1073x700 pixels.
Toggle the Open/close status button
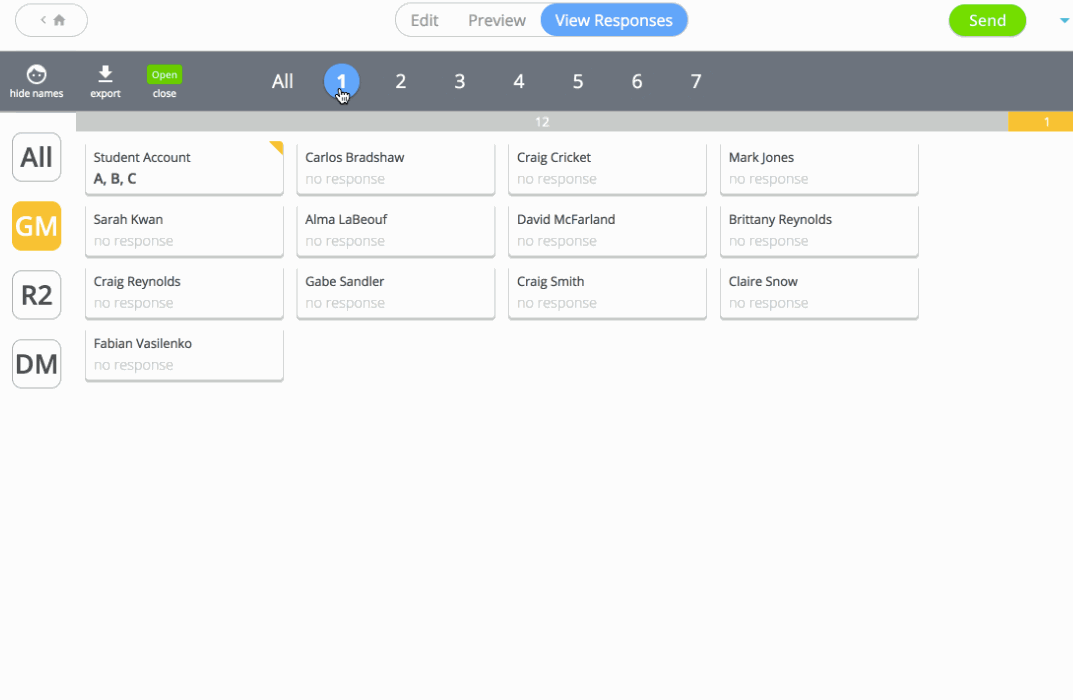coord(164,81)
